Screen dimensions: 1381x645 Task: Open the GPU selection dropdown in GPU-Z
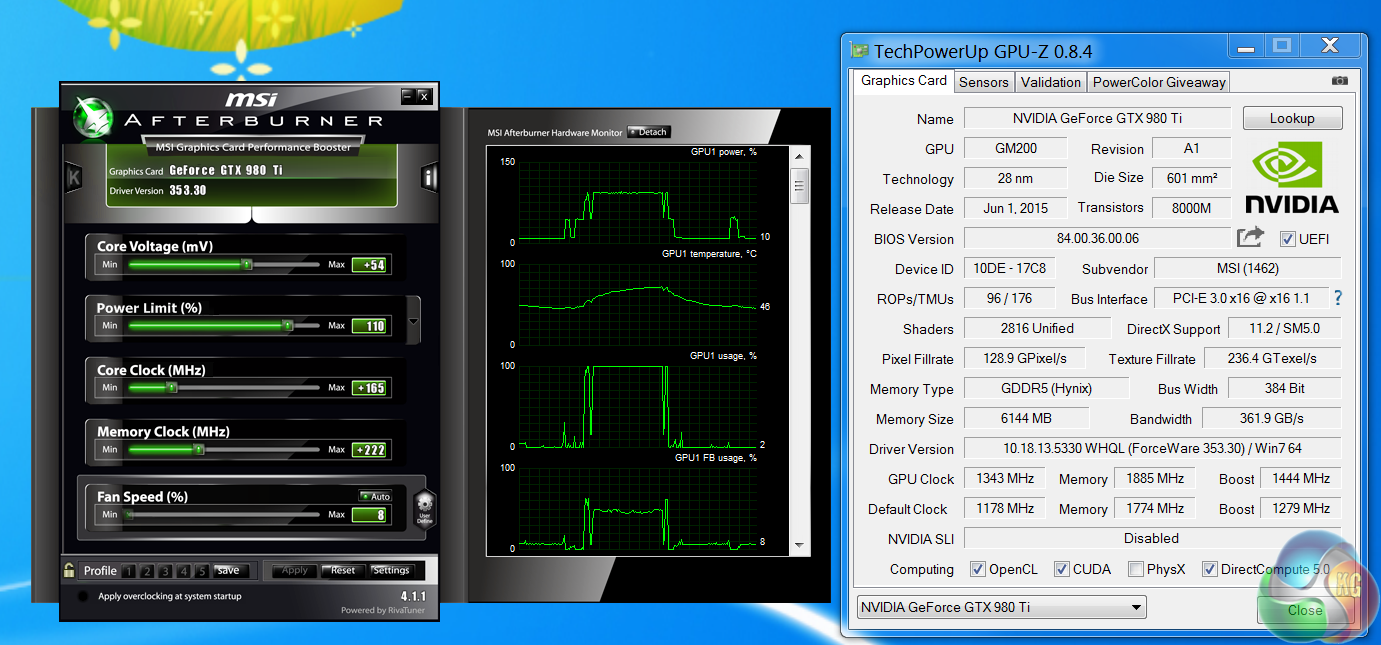[x=1002, y=607]
